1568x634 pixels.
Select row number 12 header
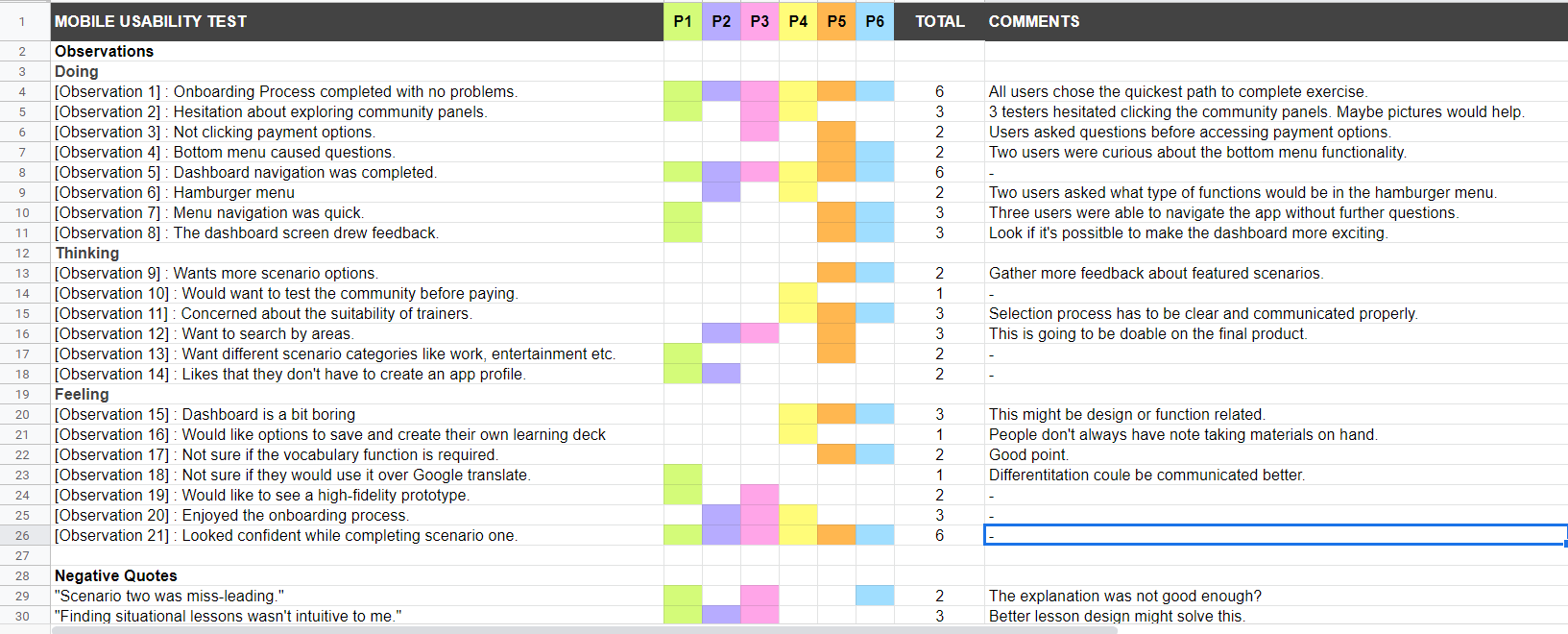(x=22, y=254)
